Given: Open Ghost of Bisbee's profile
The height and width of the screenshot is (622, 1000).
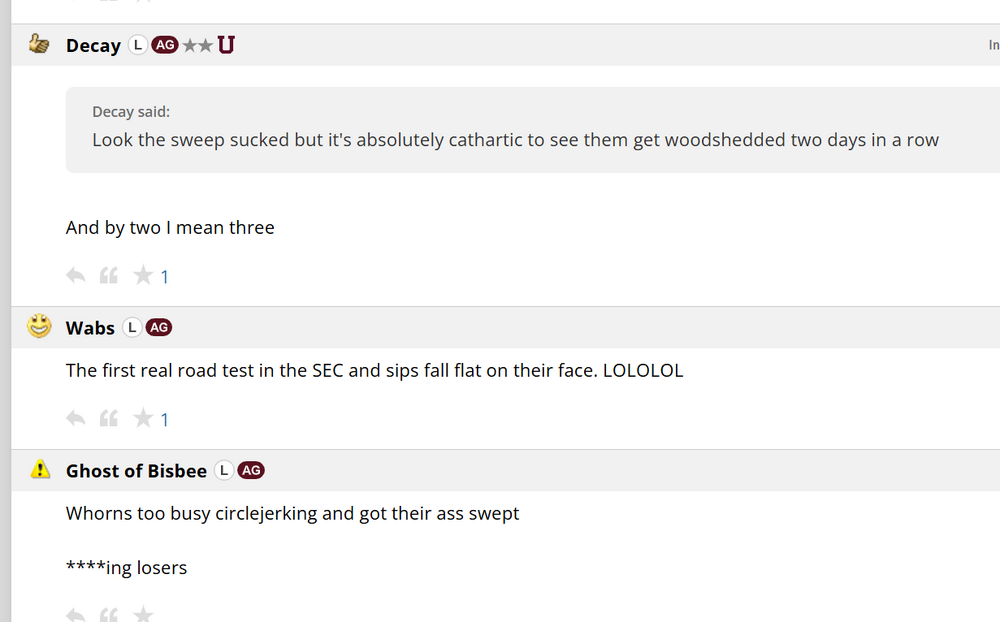Looking at the screenshot, I should click(136, 471).
